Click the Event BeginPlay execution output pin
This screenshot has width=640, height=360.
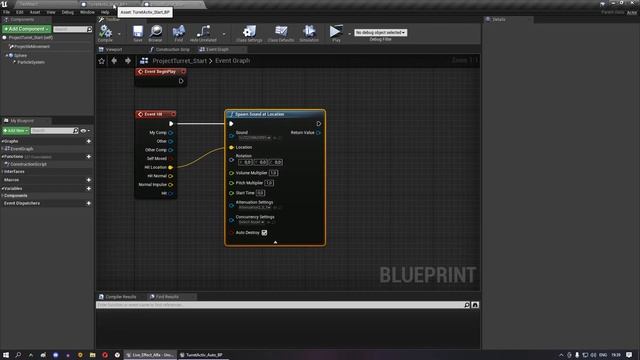(181, 81)
